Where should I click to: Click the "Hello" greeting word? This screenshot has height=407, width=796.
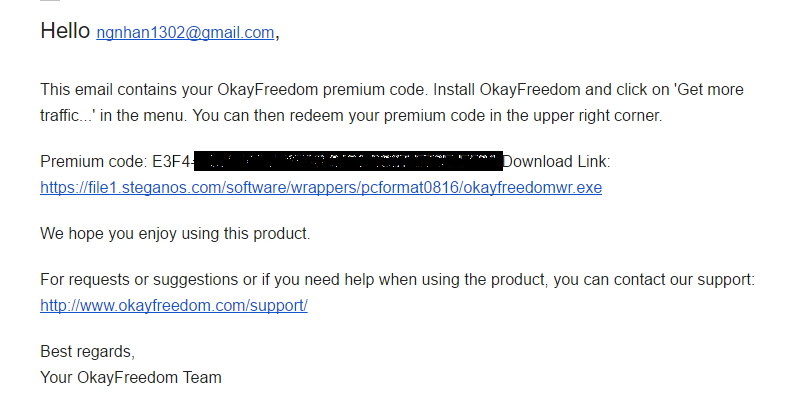65,32
